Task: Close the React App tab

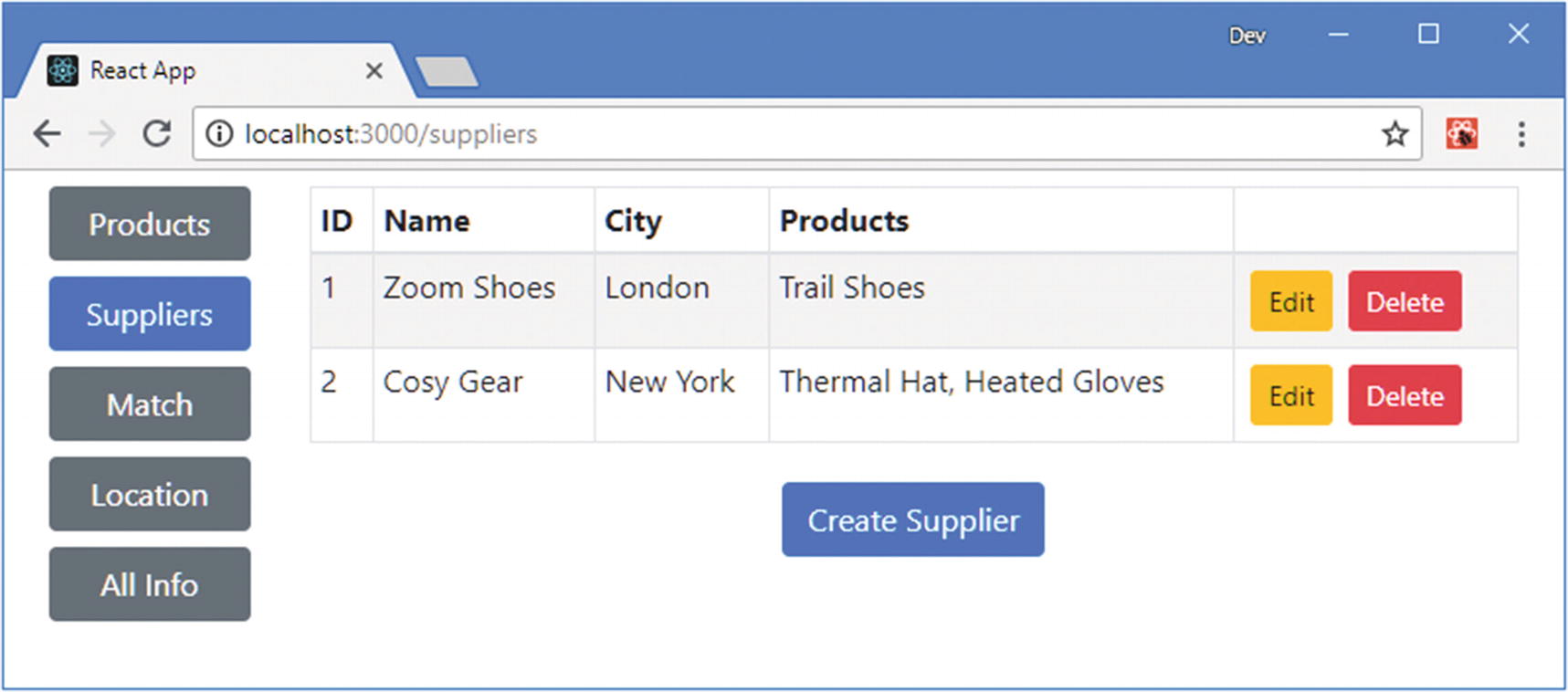Action: 374,70
